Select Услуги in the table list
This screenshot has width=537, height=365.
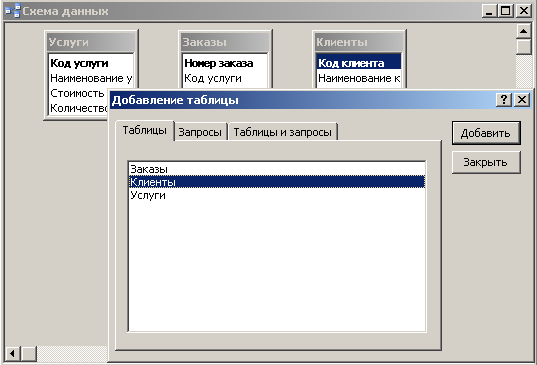point(277,195)
